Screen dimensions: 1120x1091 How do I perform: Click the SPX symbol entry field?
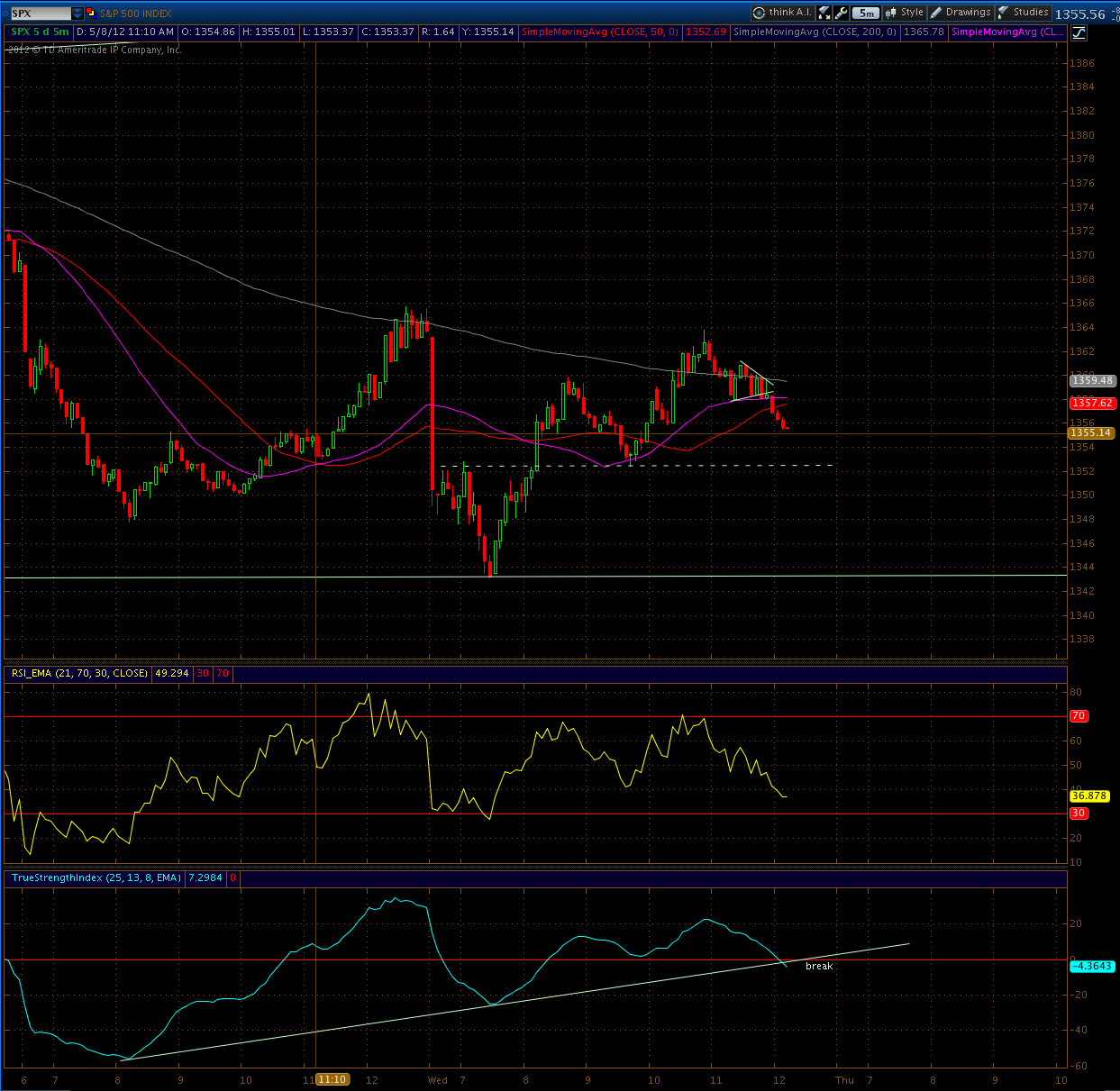click(x=41, y=14)
